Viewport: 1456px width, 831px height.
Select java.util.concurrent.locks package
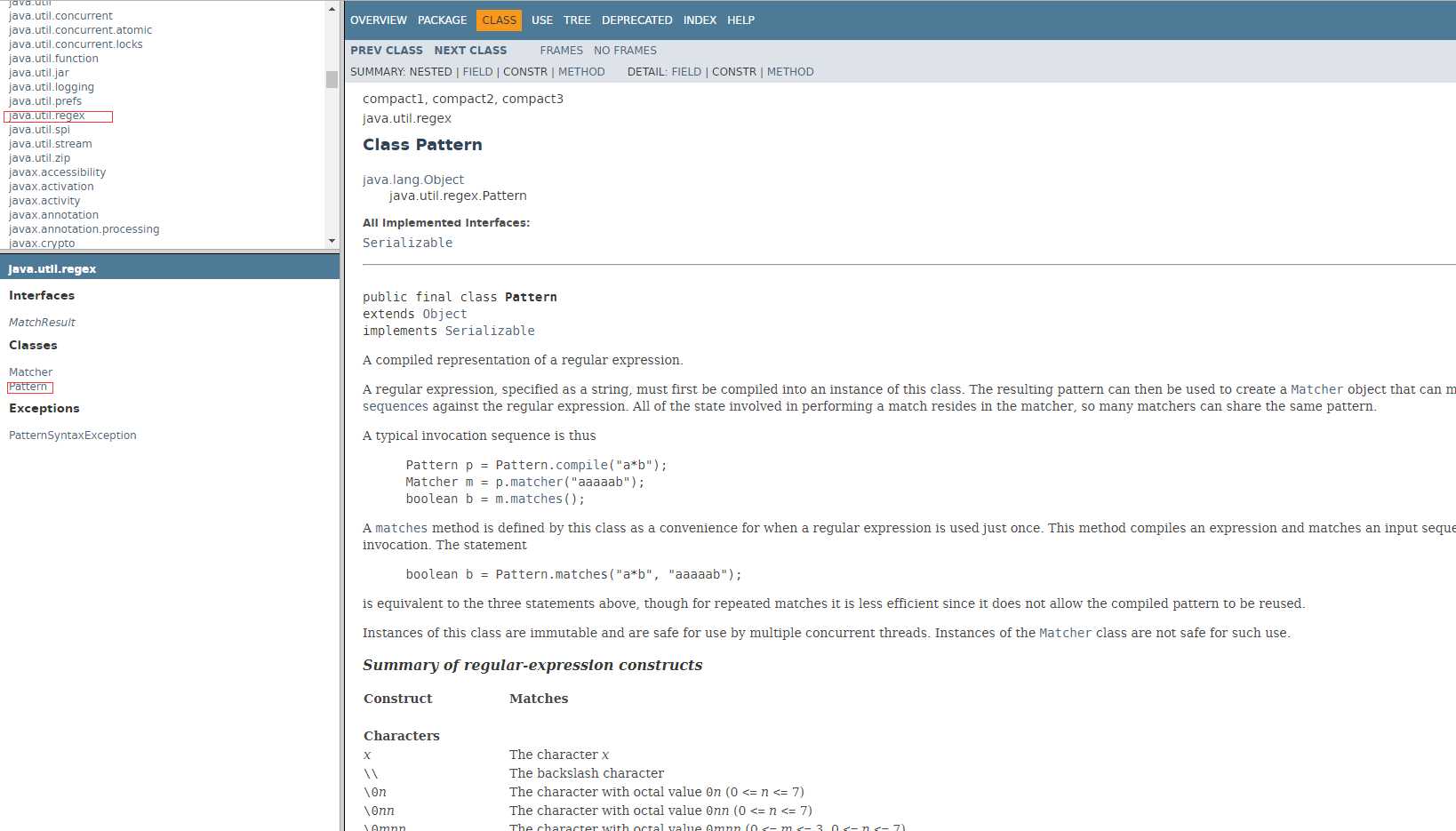click(x=76, y=44)
